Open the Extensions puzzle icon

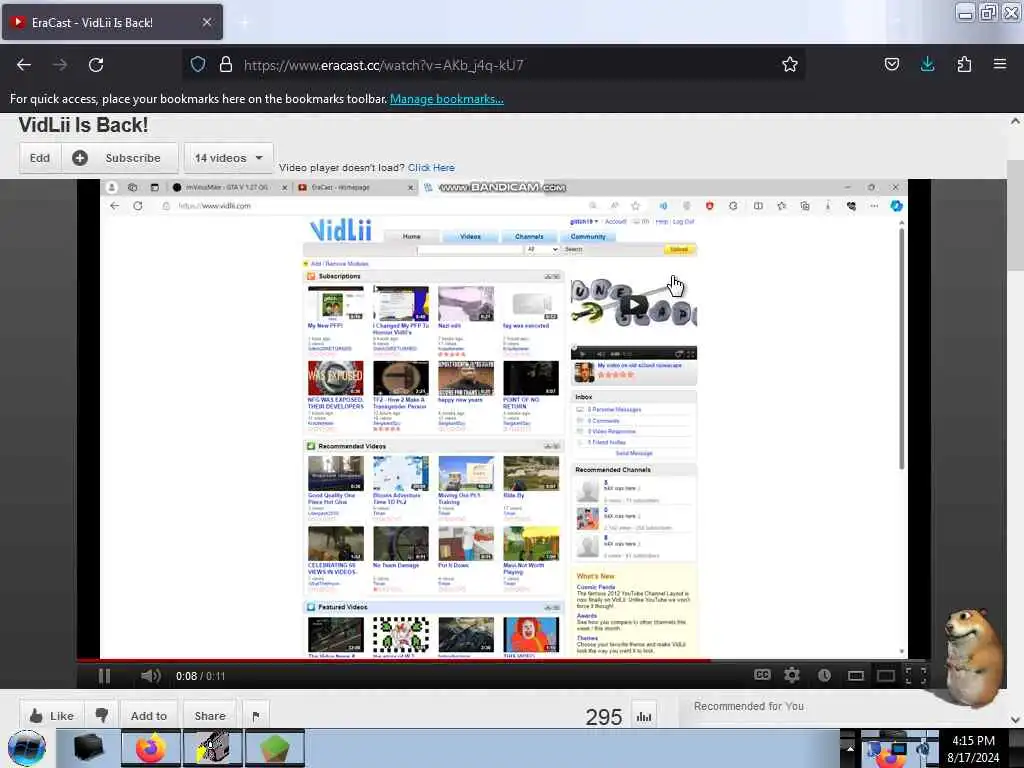[x=964, y=64]
